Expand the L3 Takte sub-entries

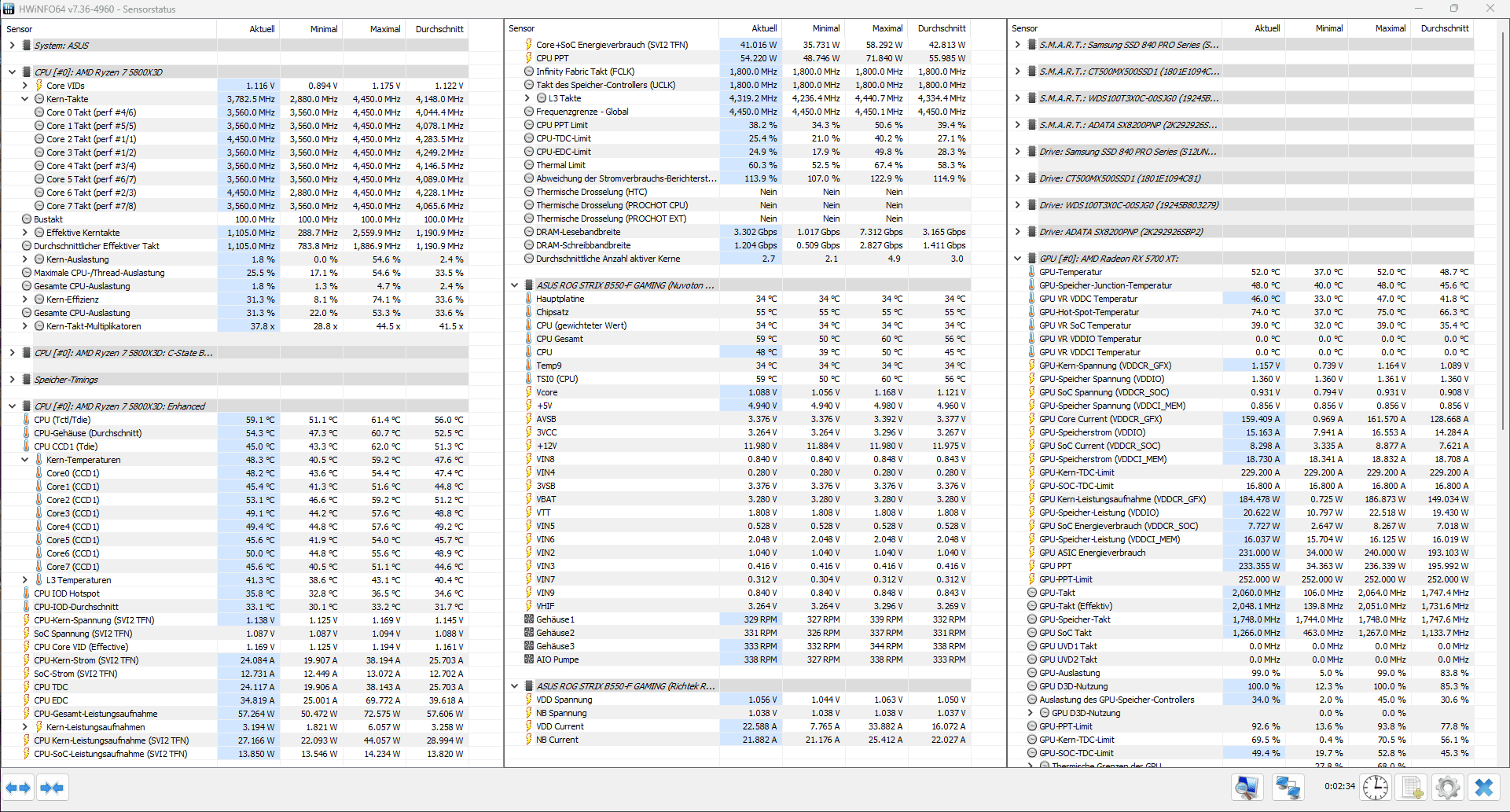pyautogui.click(x=527, y=98)
